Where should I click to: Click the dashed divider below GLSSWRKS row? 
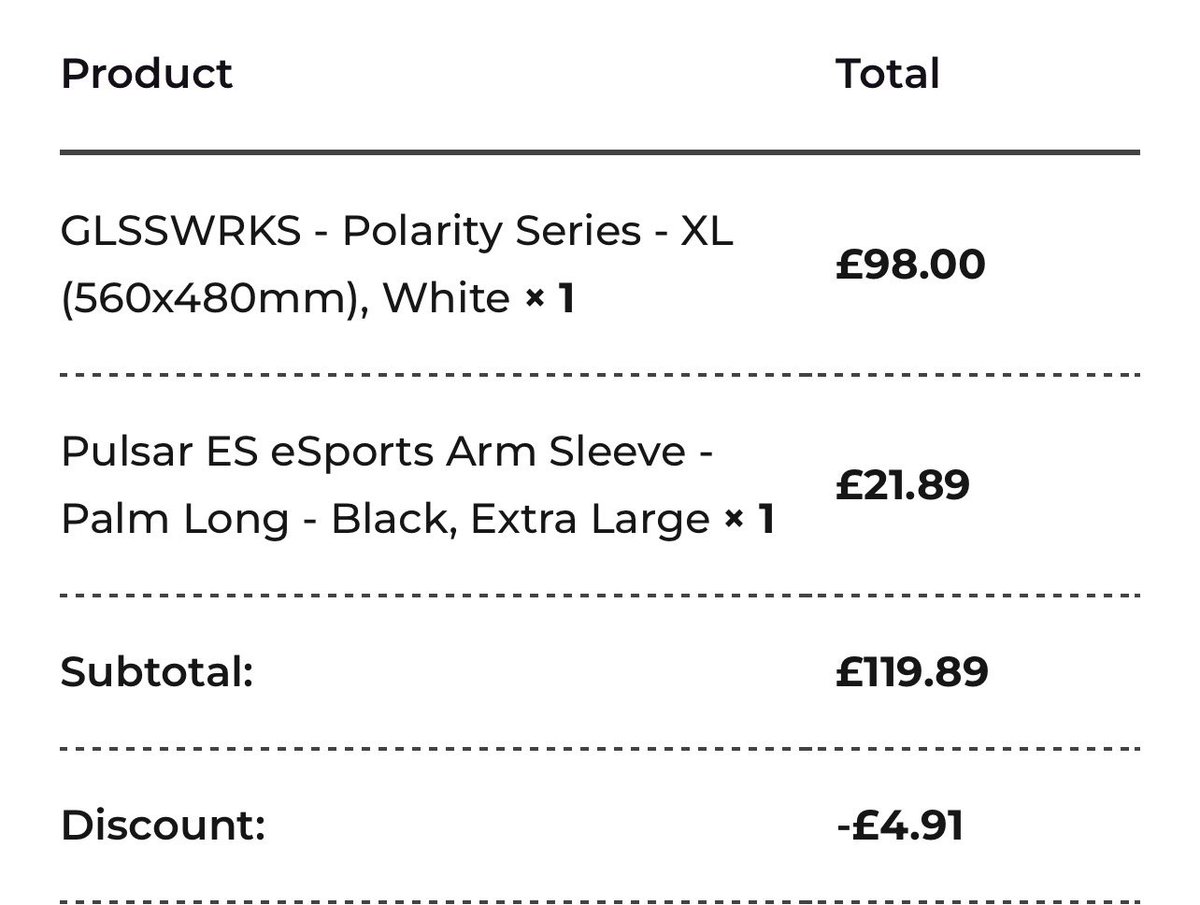[600, 375]
